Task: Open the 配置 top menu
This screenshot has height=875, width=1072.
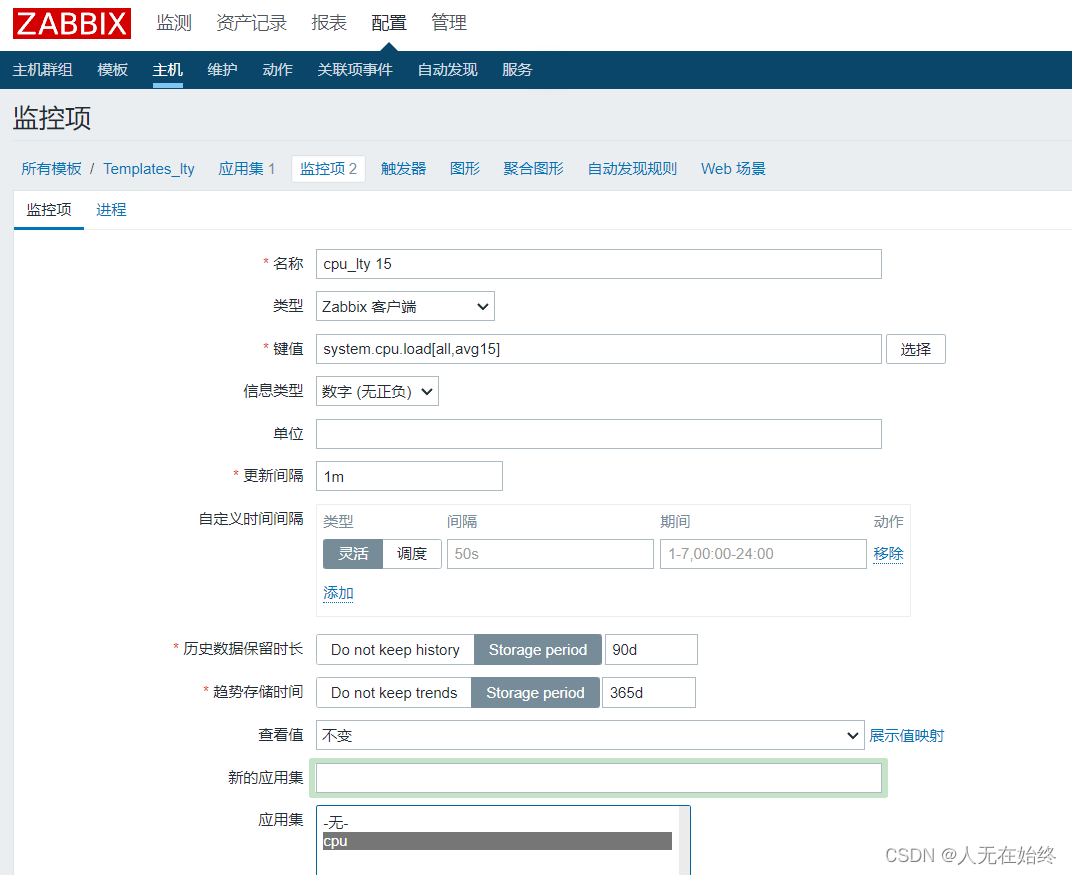Action: coord(388,23)
